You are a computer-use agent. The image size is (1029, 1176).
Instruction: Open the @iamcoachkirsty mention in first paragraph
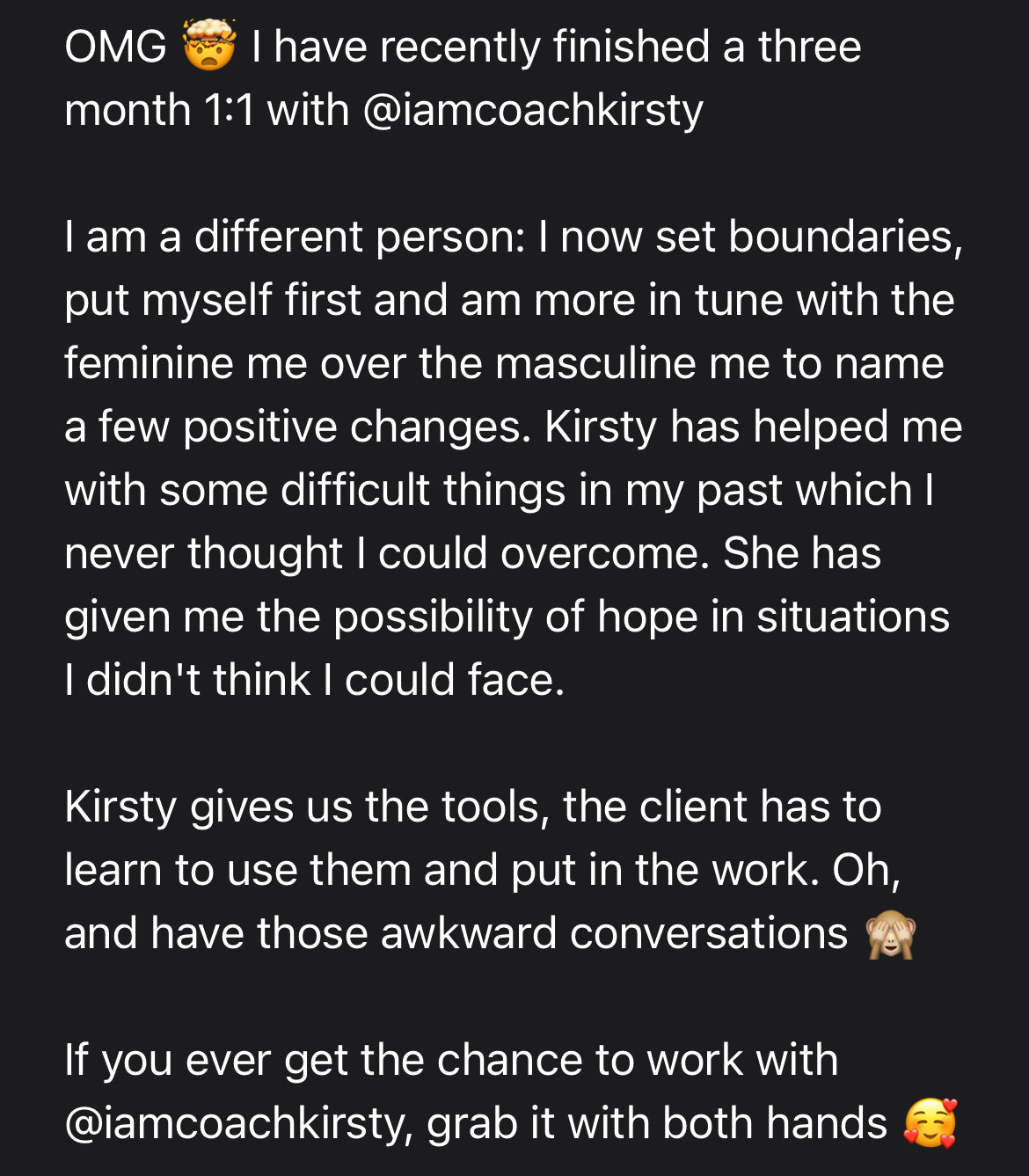tap(532, 111)
